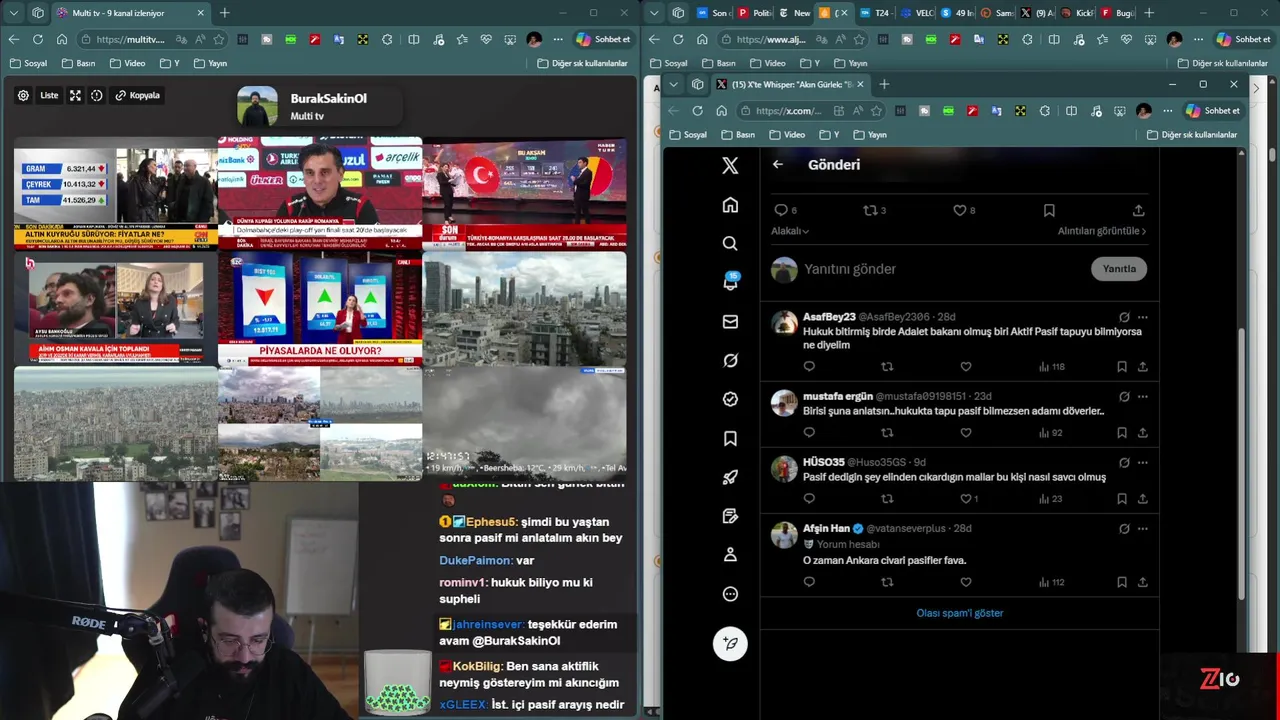Open more menu on mustafa ergün's reply
This screenshot has width=1280, height=720.
click(x=1142, y=397)
